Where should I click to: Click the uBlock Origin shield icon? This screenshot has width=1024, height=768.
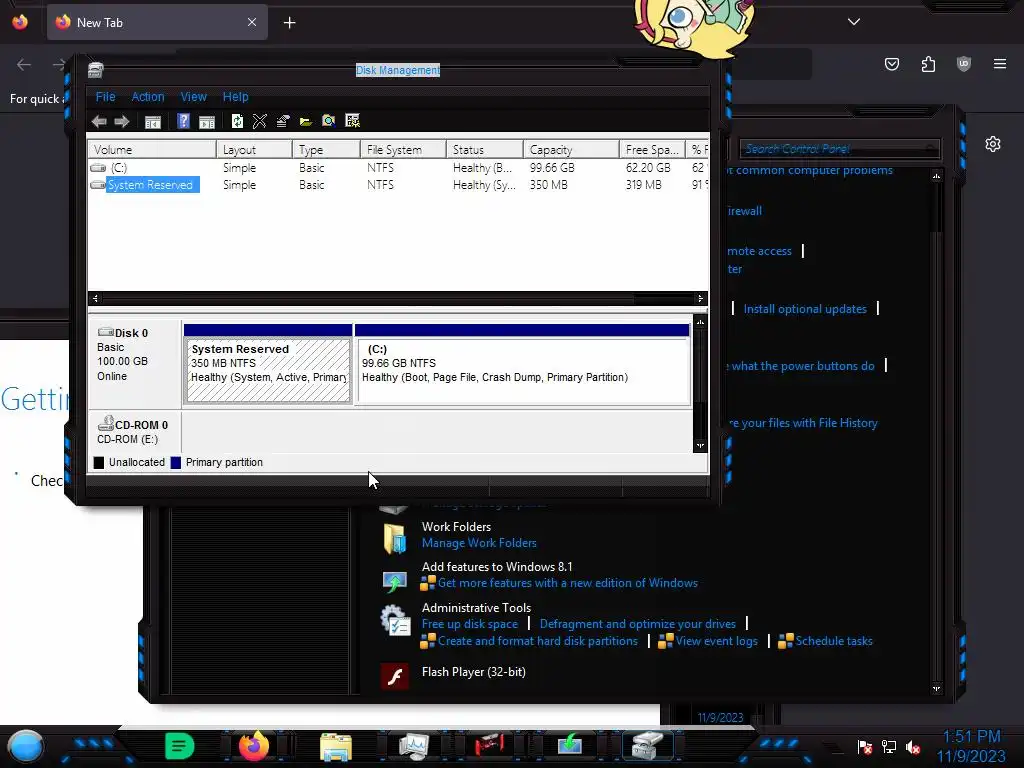[x=964, y=64]
